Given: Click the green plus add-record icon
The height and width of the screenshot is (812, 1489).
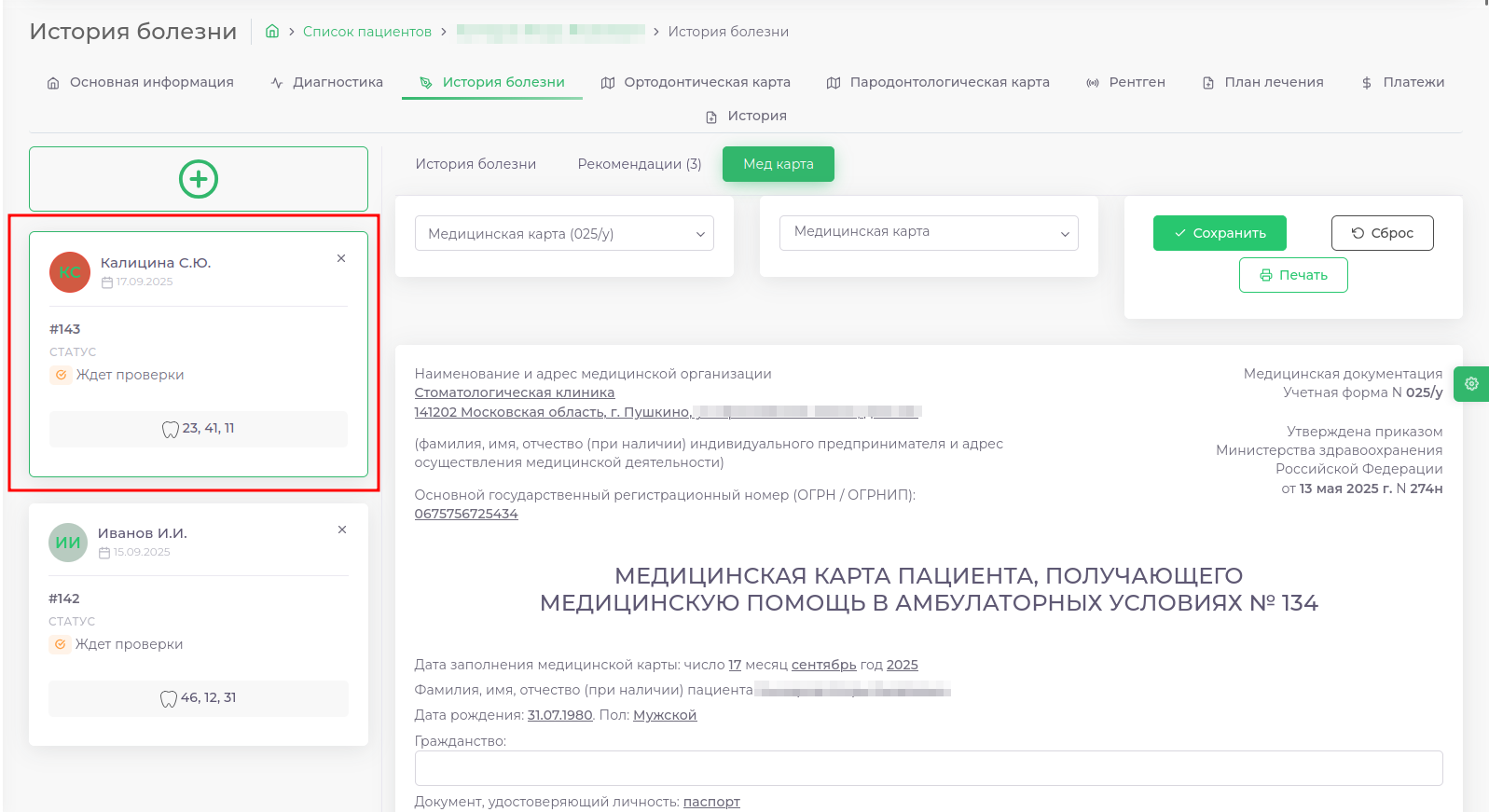Looking at the screenshot, I should coord(199,179).
